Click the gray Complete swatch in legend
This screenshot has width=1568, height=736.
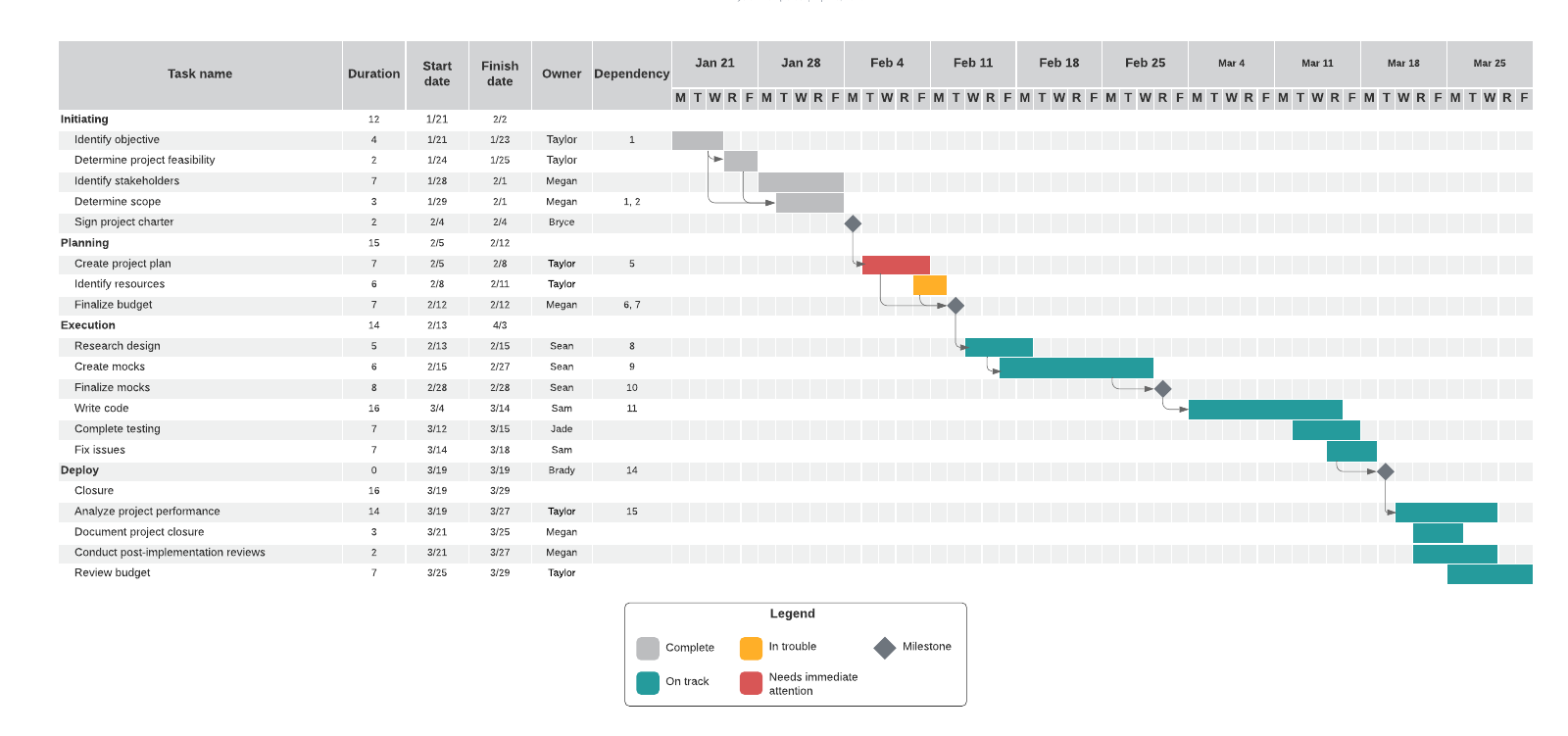pyautogui.click(x=648, y=648)
